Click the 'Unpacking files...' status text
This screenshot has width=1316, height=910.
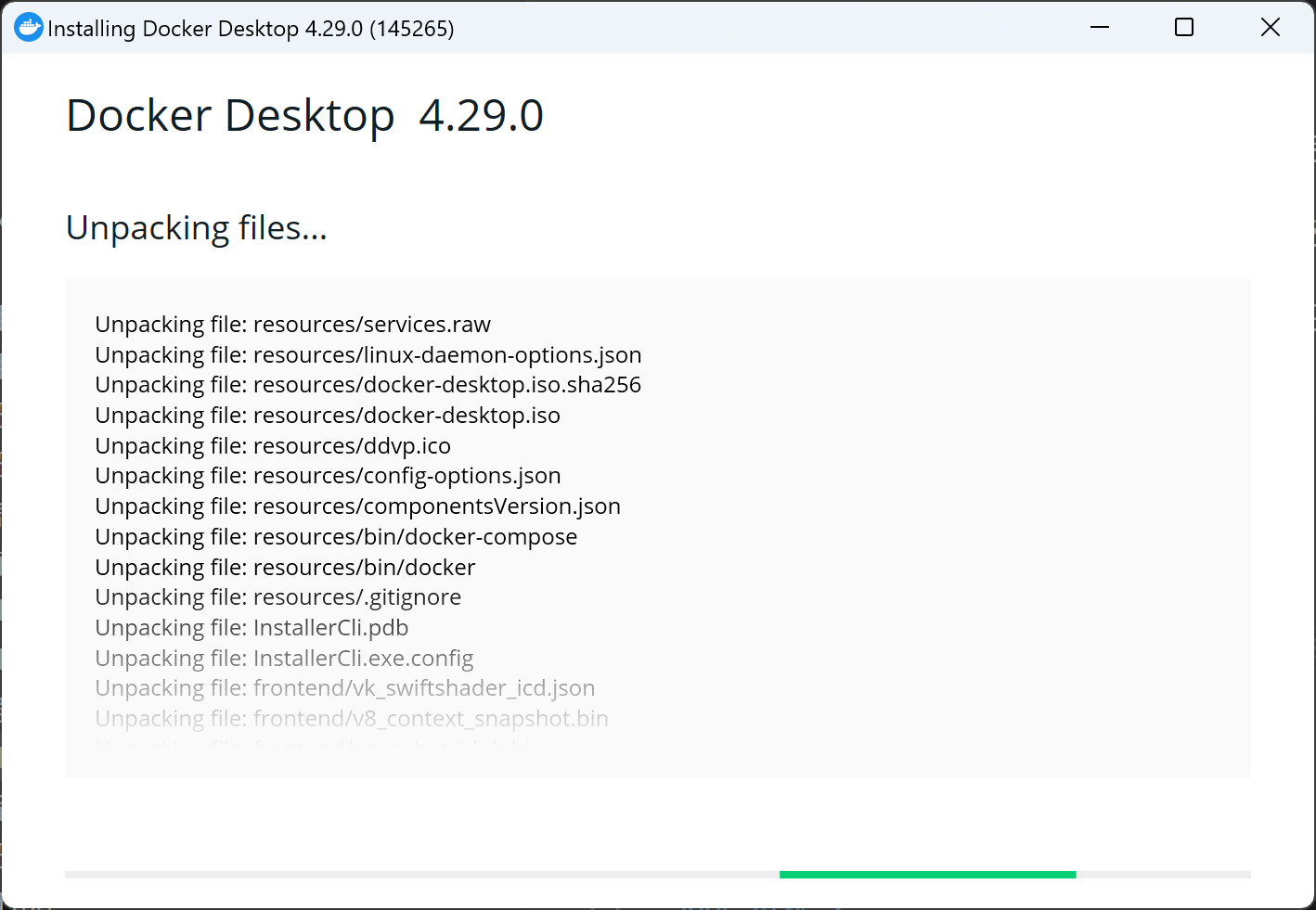(x=197, y=228)
